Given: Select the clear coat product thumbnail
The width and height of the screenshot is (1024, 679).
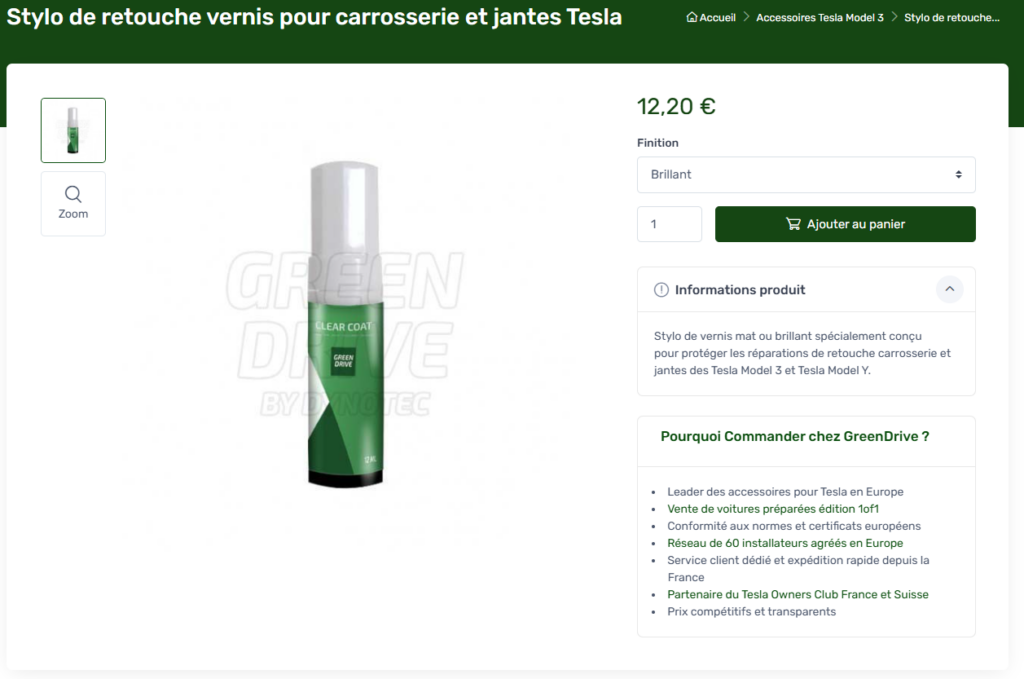Looking at the screenshot, I should point(73,131).
